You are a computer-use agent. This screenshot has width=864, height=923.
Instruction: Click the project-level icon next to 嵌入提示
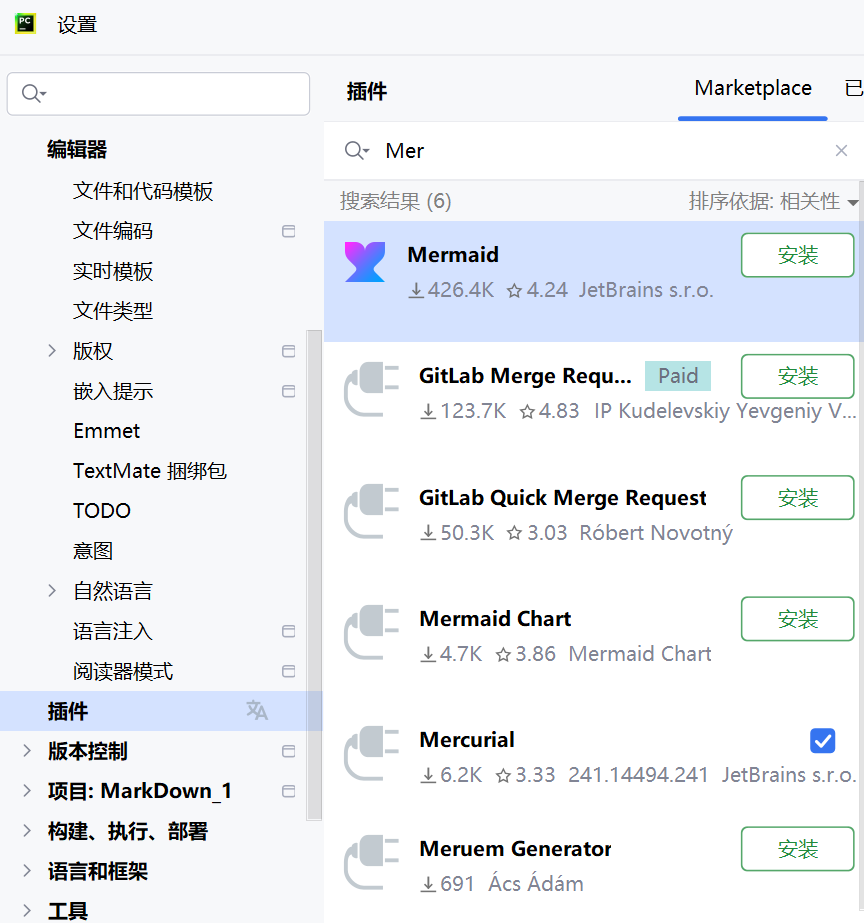coord(288,391)
